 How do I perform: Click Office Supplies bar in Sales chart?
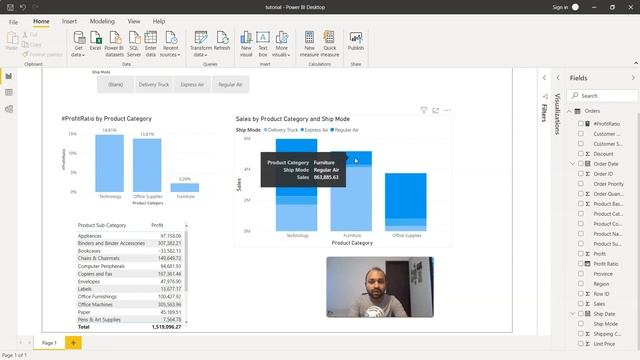point(406,202)
